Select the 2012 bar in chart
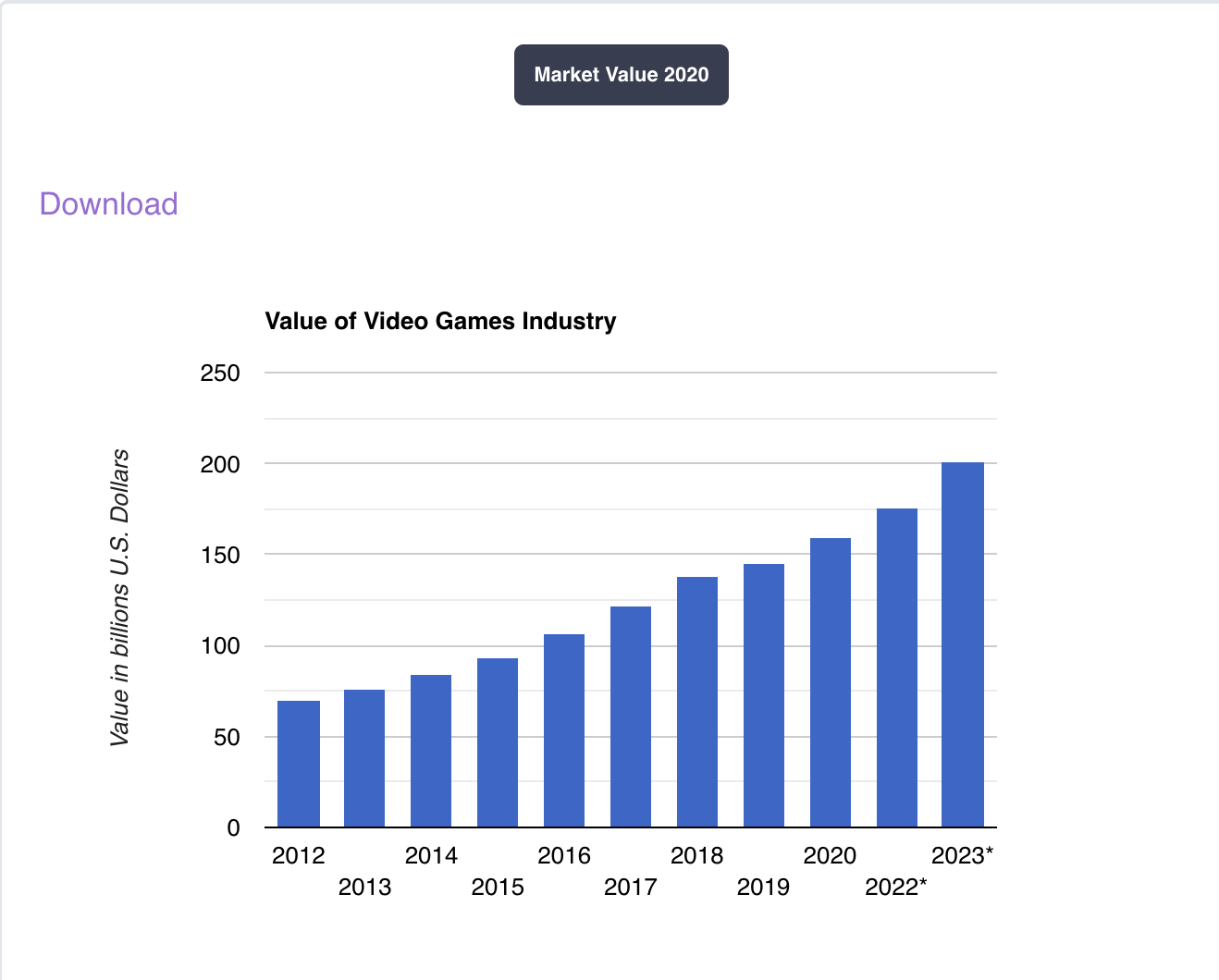 point(299,764)
